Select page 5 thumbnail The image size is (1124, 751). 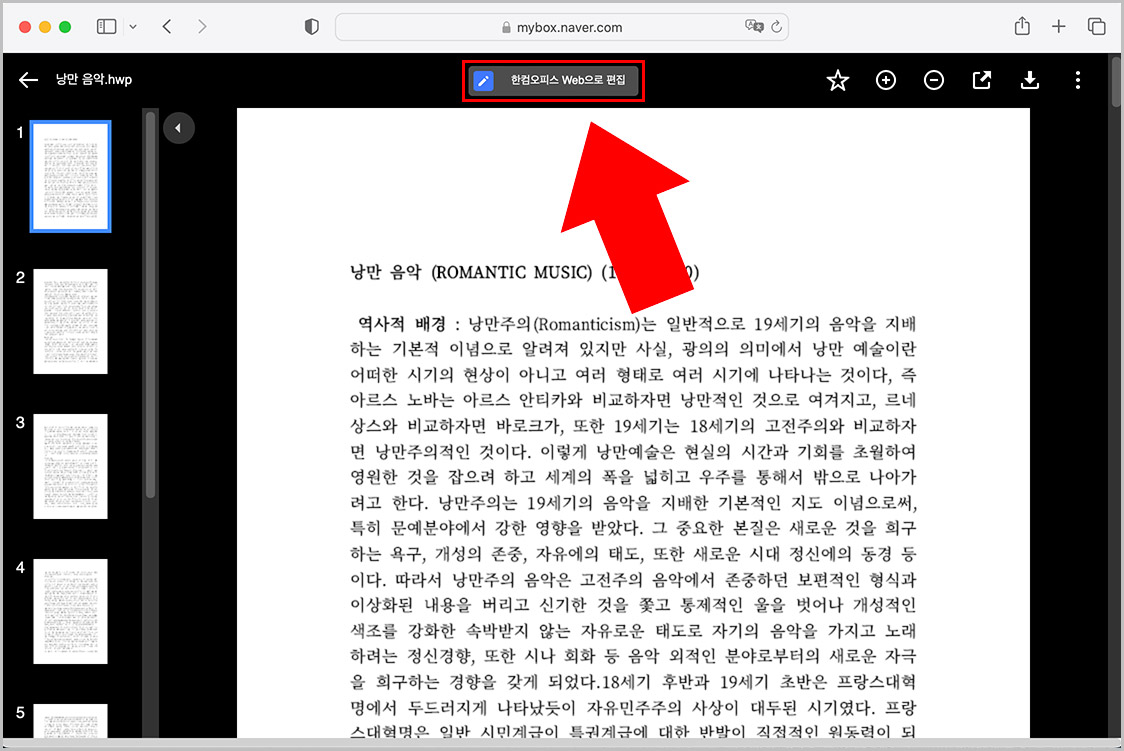pyautogui.click(x=70, y=720)
